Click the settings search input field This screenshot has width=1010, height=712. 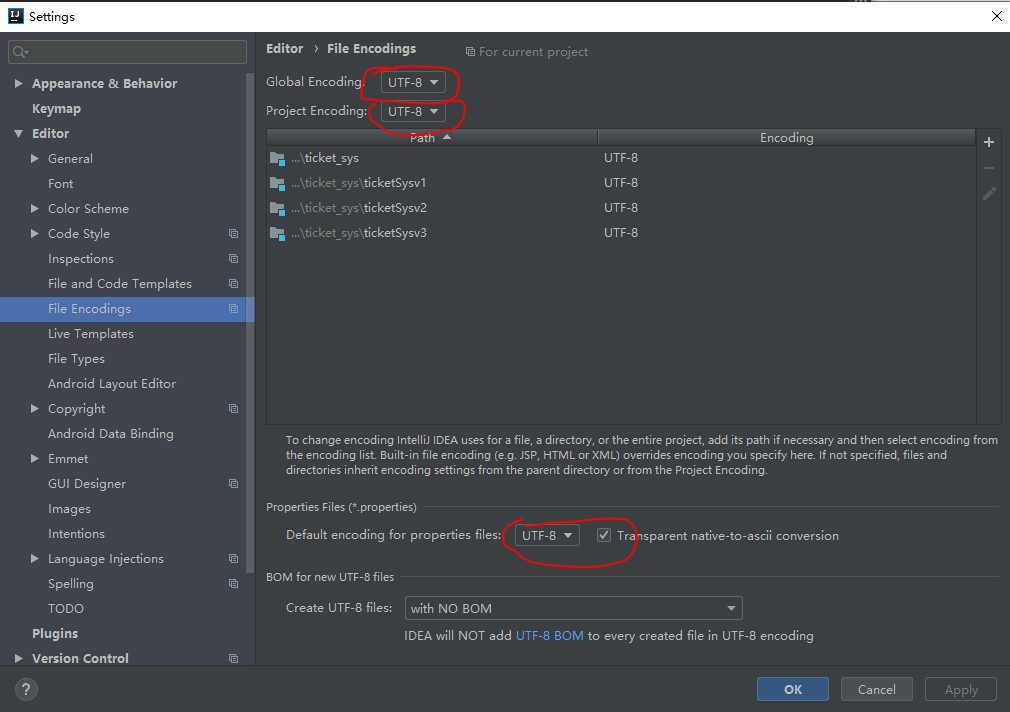pos(128,52)
